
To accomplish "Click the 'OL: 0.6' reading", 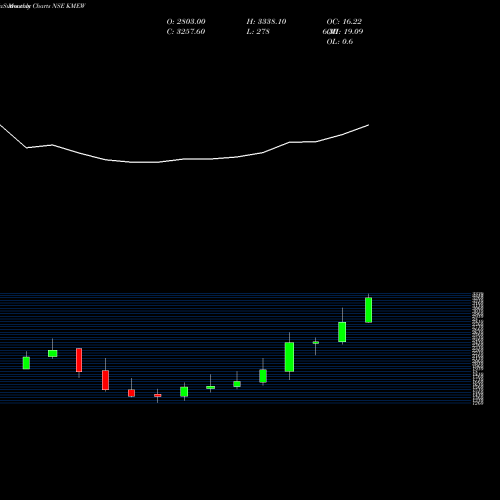I will 340,42.
